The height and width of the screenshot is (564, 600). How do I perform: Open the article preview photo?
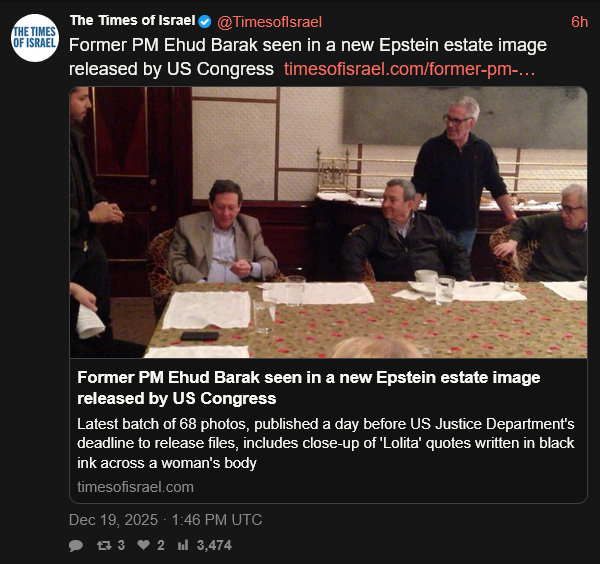point(328,222)
